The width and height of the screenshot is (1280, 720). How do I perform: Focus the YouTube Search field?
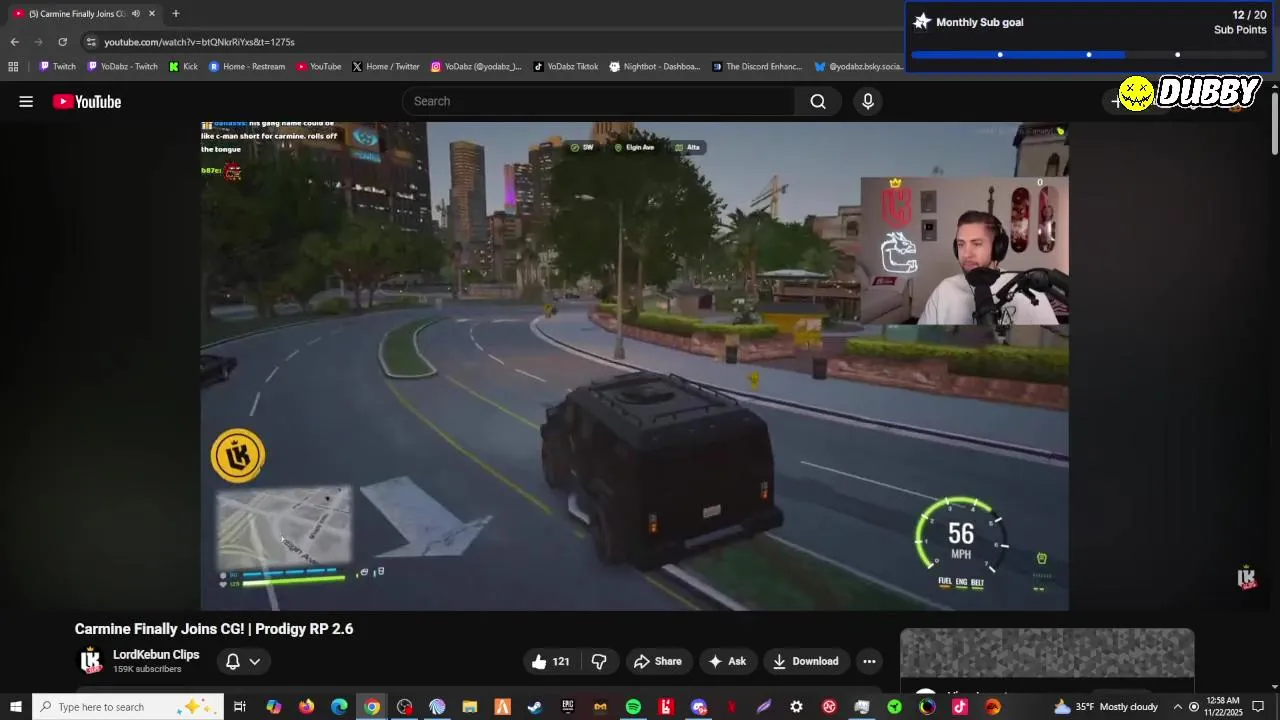tap(600, 101)
